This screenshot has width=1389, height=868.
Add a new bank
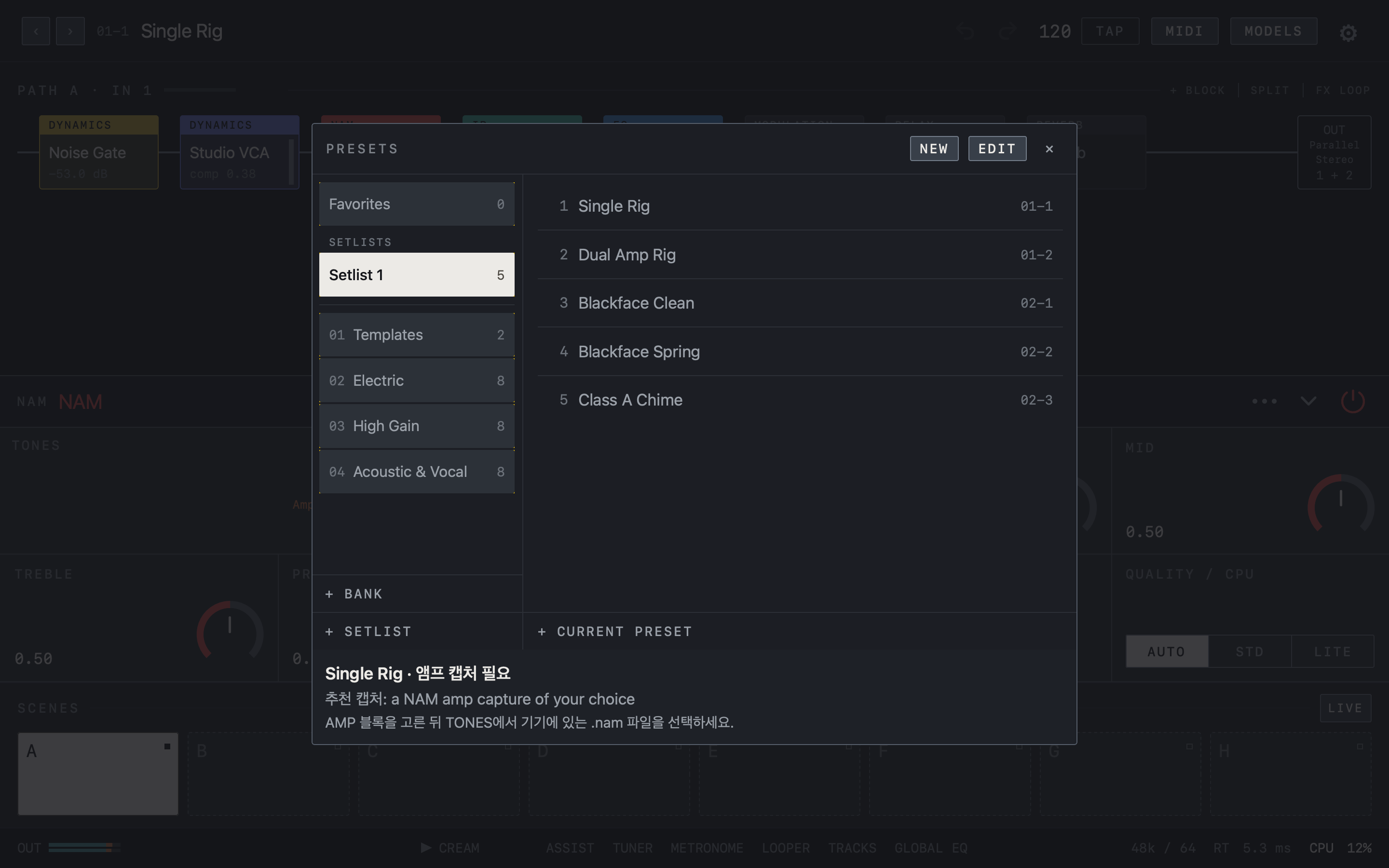click(417, 594)
